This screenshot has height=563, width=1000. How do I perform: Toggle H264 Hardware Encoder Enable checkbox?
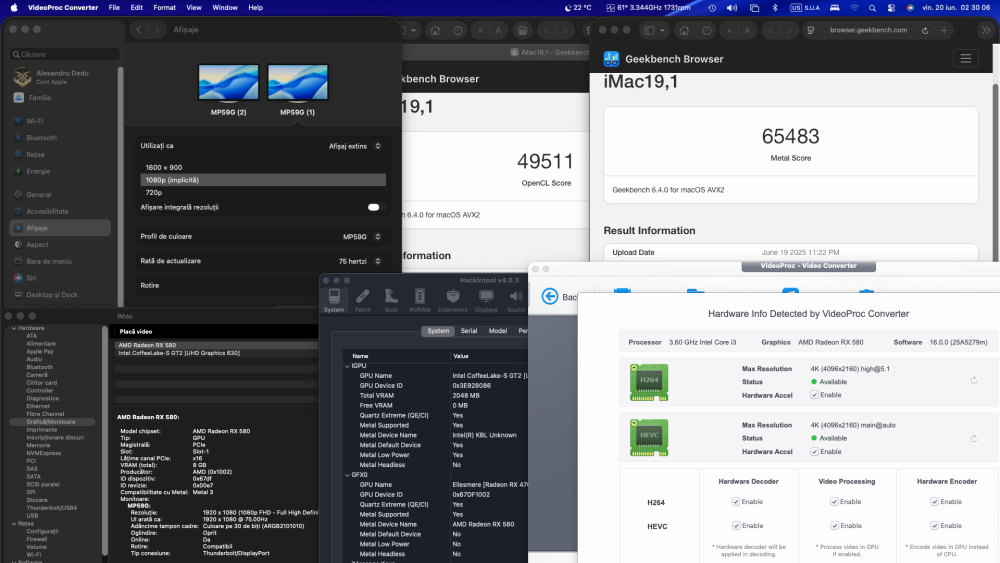click(x=934, y=502)
